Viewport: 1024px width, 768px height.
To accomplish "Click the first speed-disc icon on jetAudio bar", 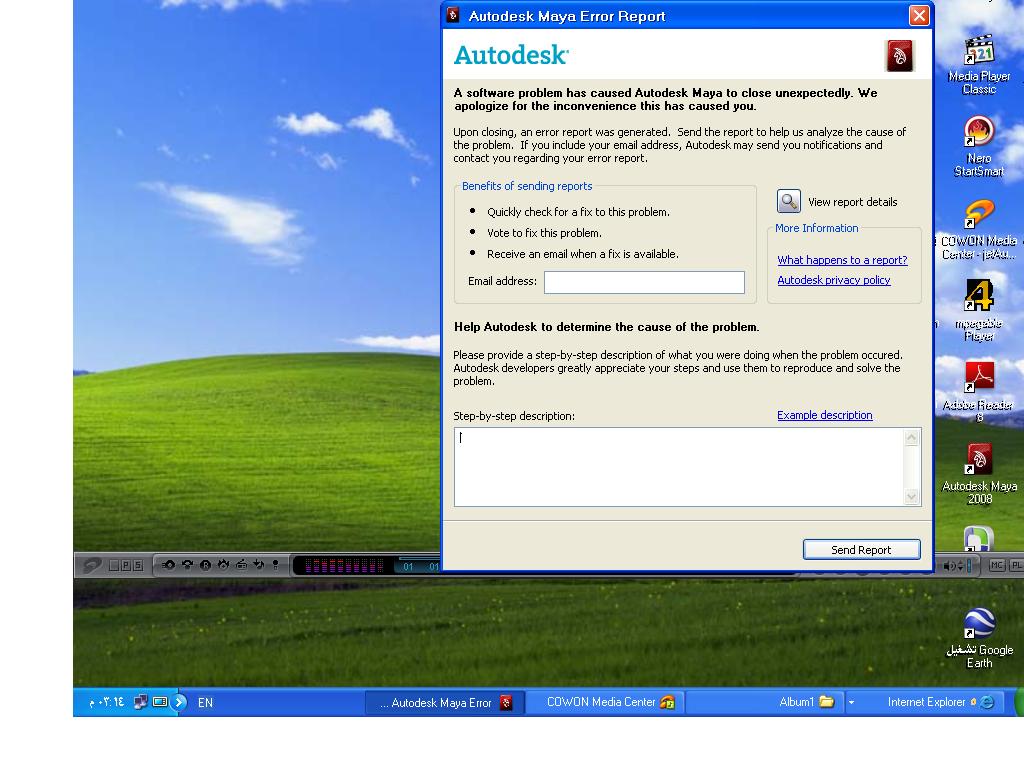I will (168, 565).
